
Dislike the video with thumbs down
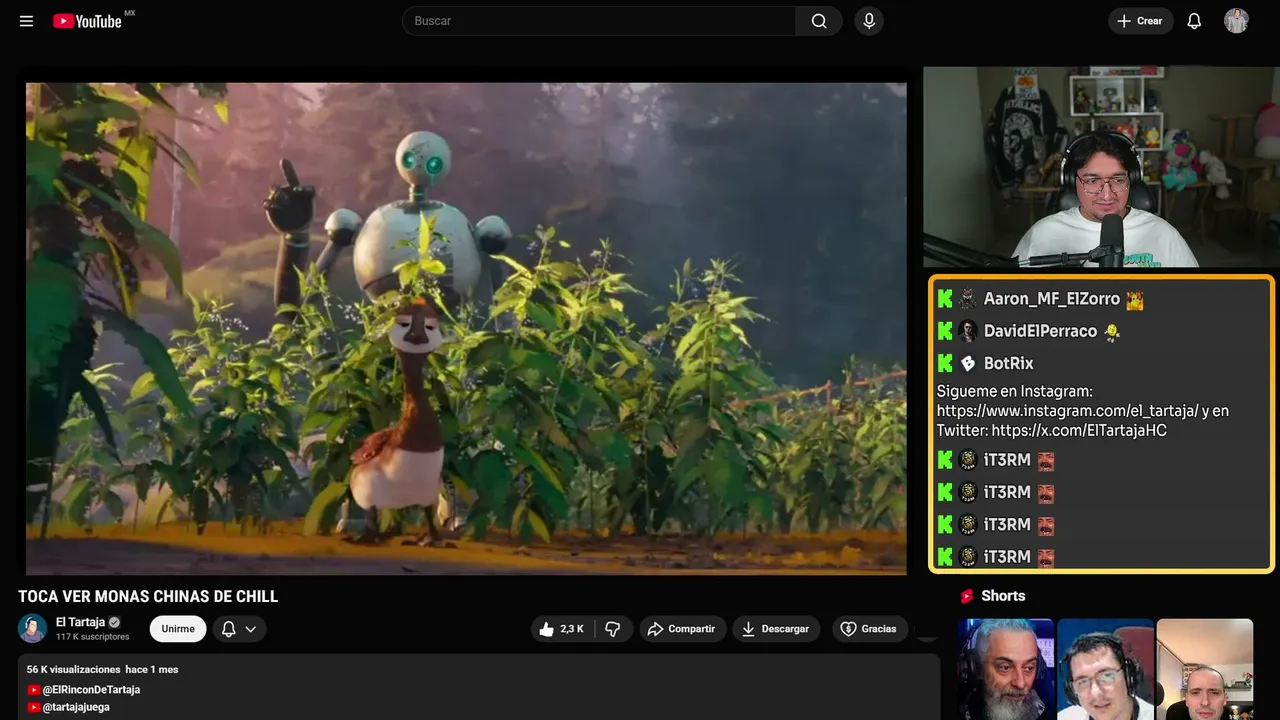[613, 629]
